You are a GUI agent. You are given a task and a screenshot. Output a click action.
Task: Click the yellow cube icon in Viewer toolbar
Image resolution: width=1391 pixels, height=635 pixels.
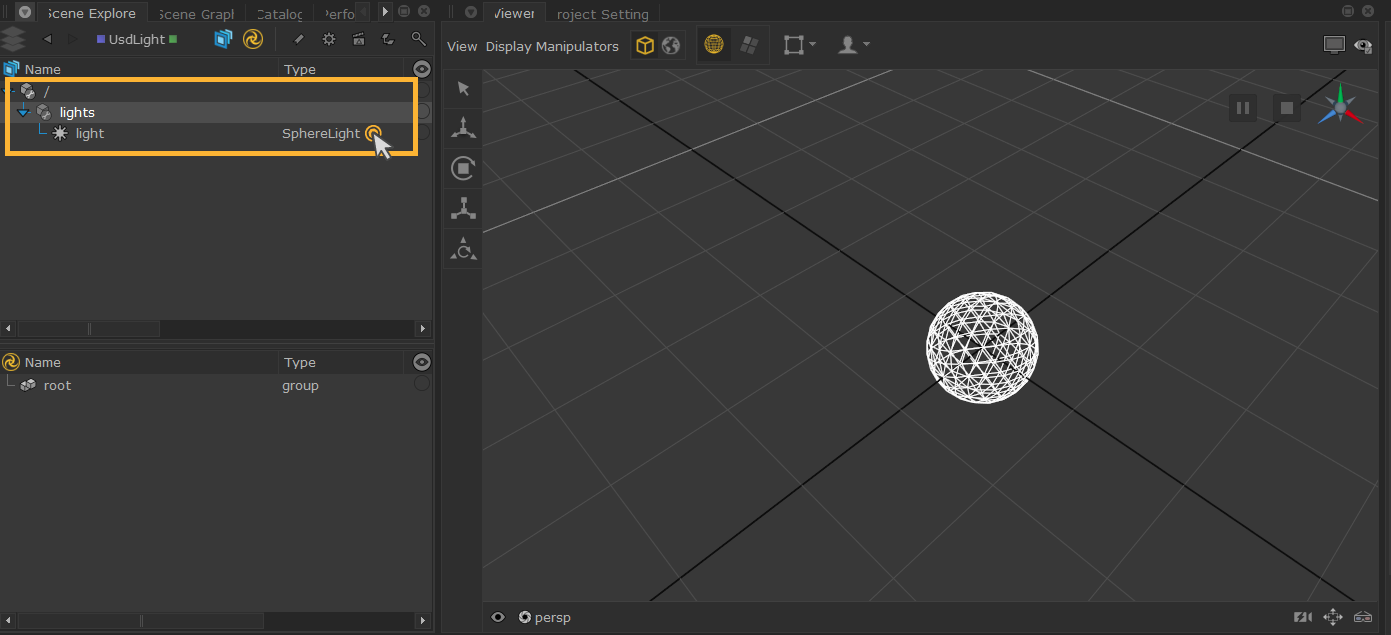[x=645, y=46]
